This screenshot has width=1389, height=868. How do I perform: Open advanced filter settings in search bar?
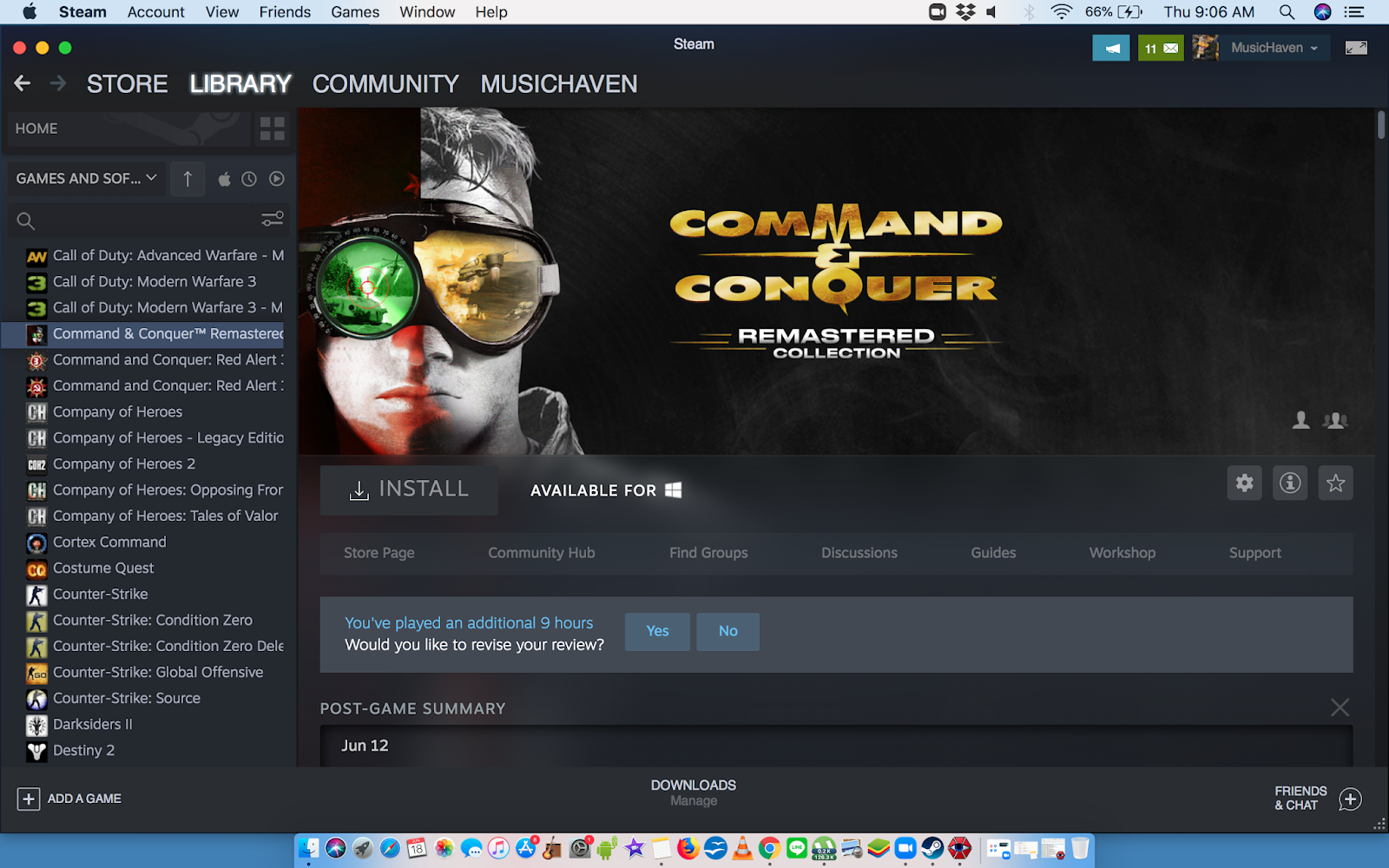click(x=273, y=220)
